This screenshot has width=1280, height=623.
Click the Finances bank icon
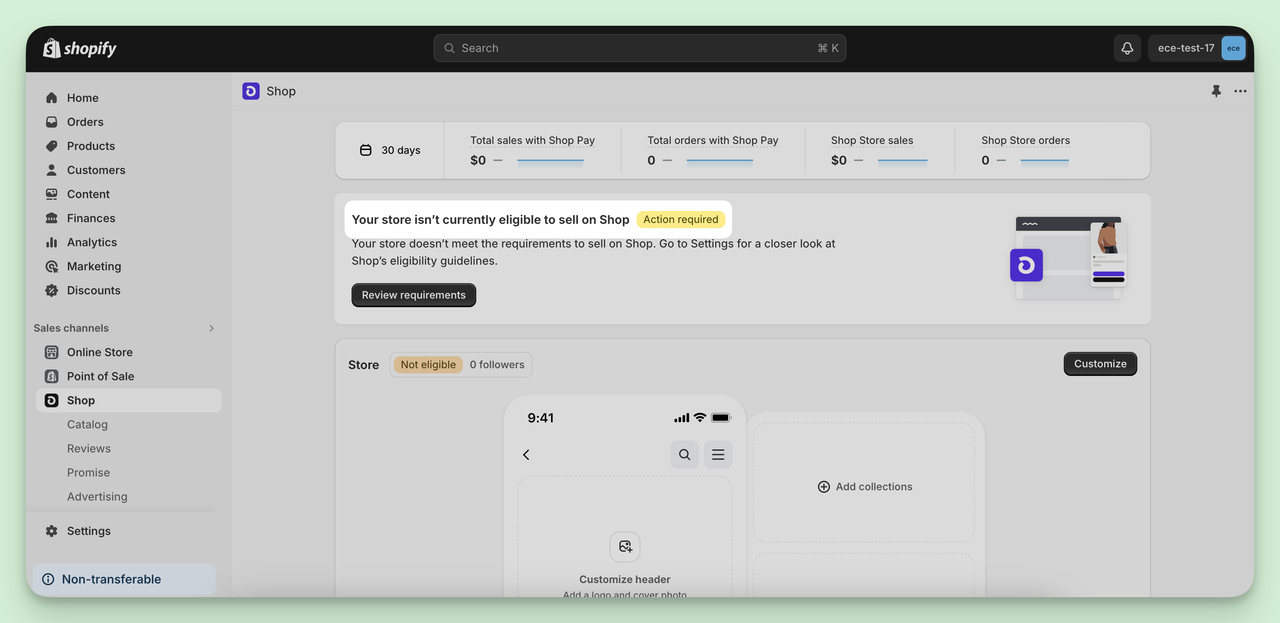51,218
